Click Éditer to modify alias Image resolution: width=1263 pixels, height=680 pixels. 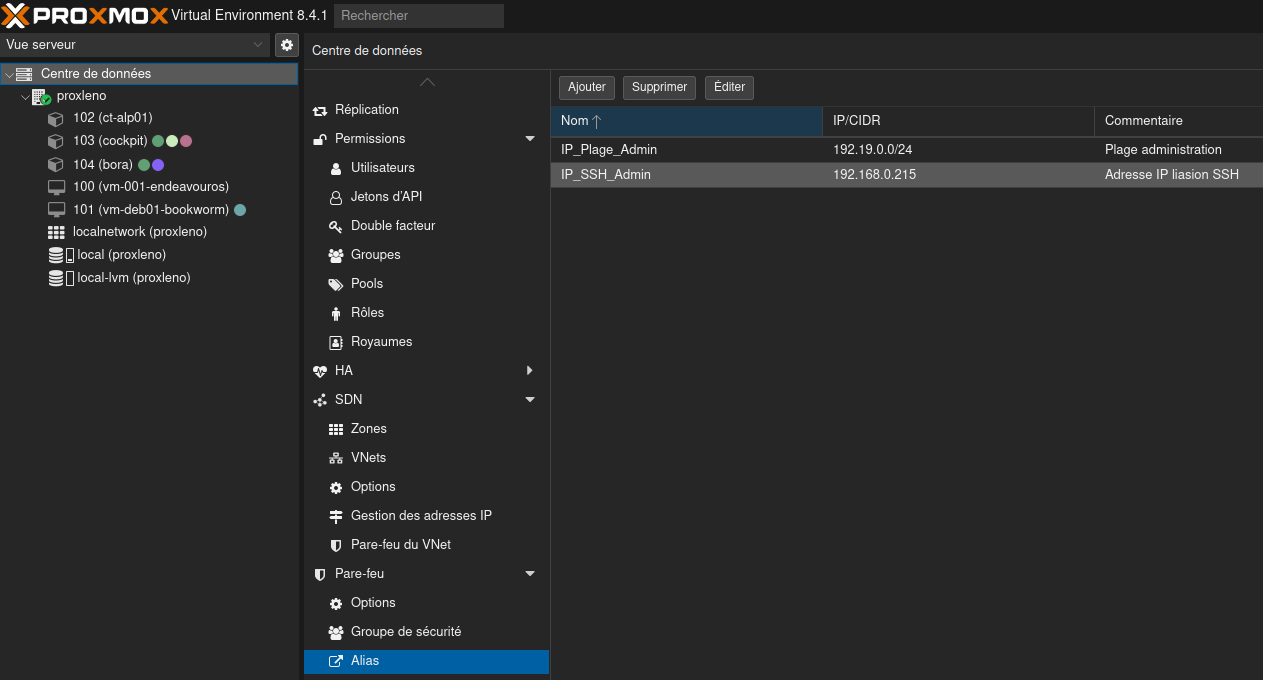(729, 88)
